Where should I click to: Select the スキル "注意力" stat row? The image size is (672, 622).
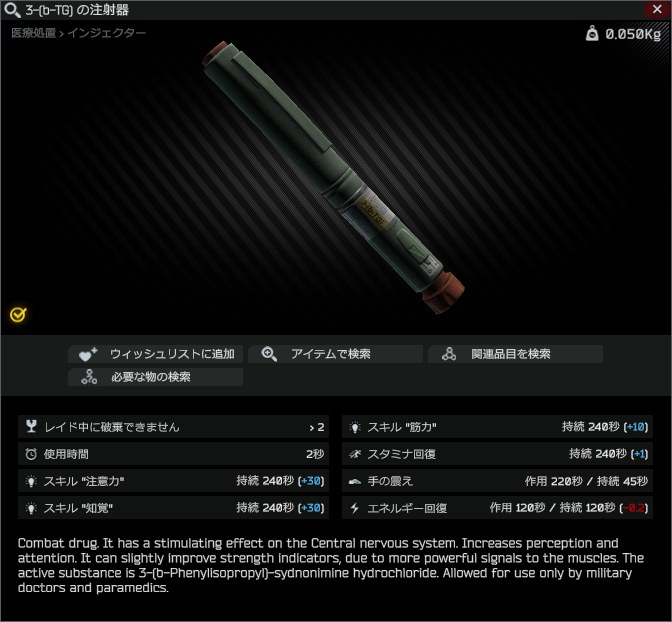[174, 481]
